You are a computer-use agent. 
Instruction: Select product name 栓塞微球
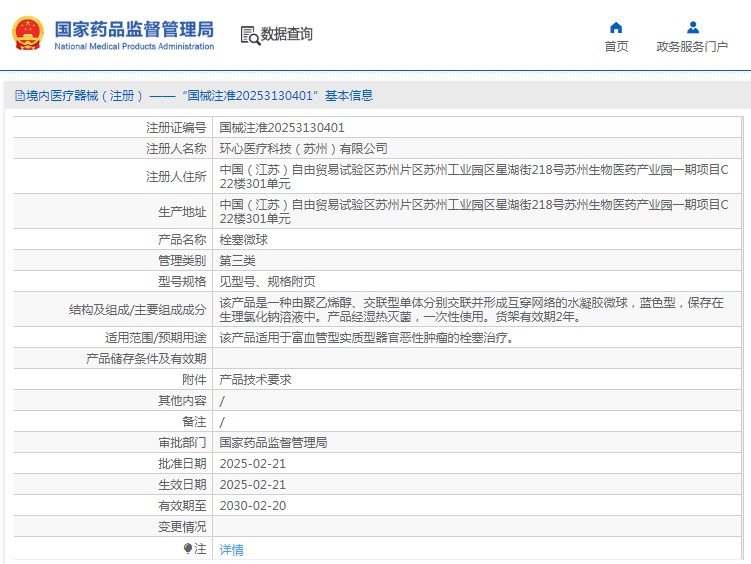tap(243, 240)
